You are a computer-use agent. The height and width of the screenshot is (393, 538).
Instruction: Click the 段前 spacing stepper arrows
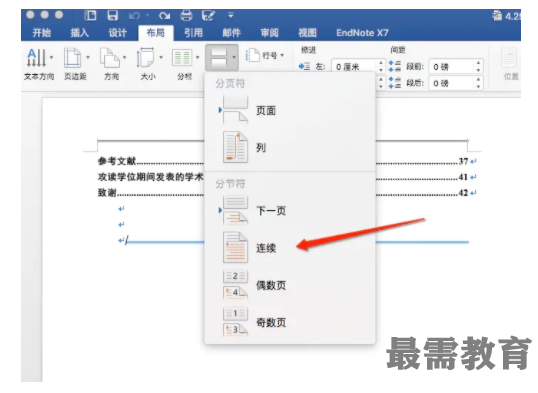click(x=479, y=67)
